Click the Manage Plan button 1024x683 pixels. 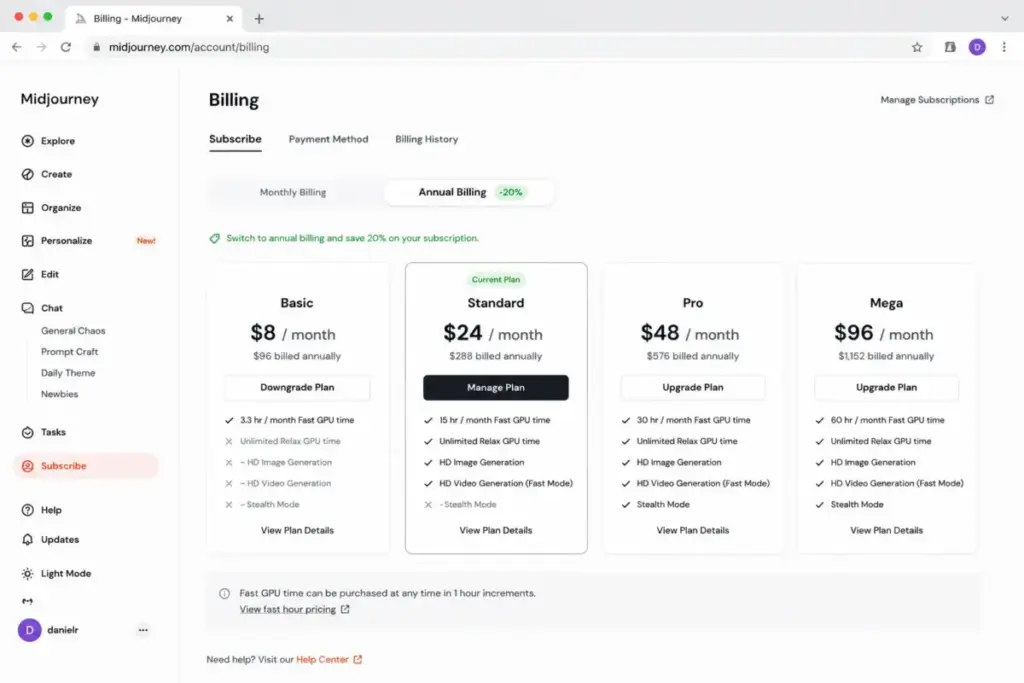point(496,388)
